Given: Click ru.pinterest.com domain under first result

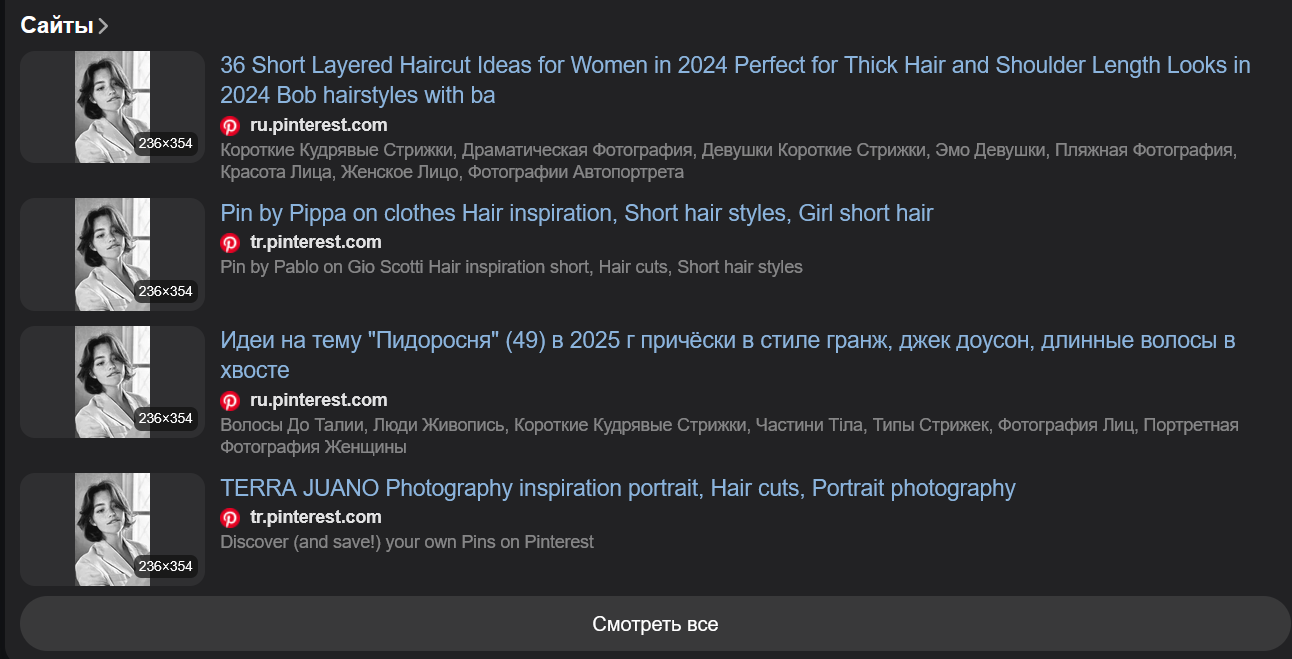Looking at the screenshot, I should pos(318,125).
